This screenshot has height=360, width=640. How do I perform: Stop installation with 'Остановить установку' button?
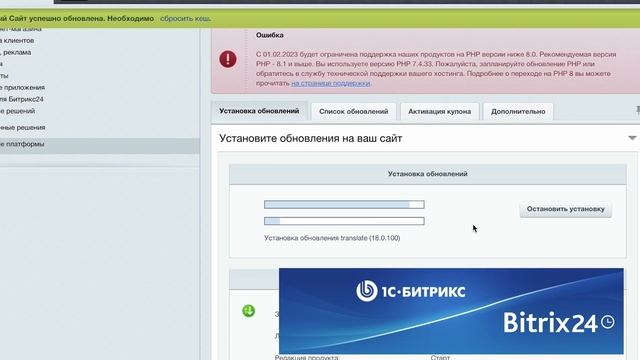565,209
